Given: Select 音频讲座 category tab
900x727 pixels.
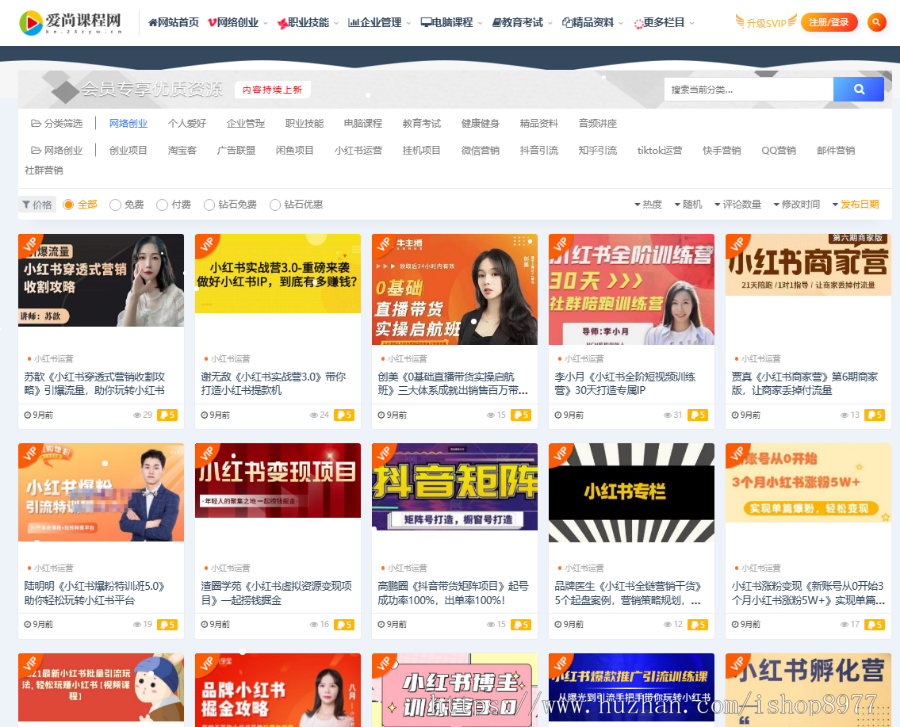Looking at the screenshot, I should click(x=598, y=123).
